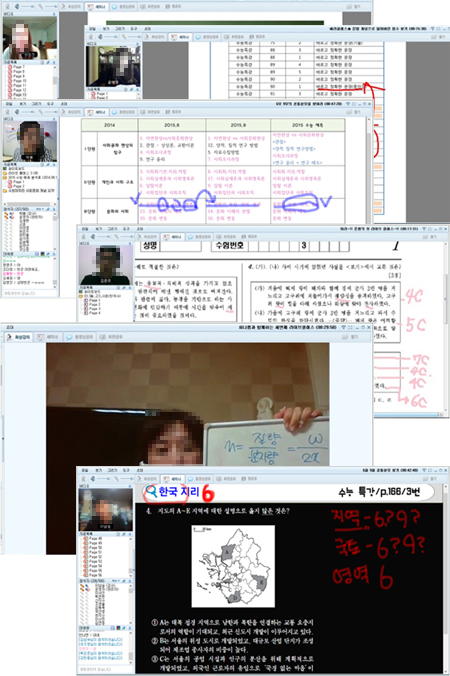The image size is (450, 676).
Task: Click webcam video in score table window
Action: 113,66
